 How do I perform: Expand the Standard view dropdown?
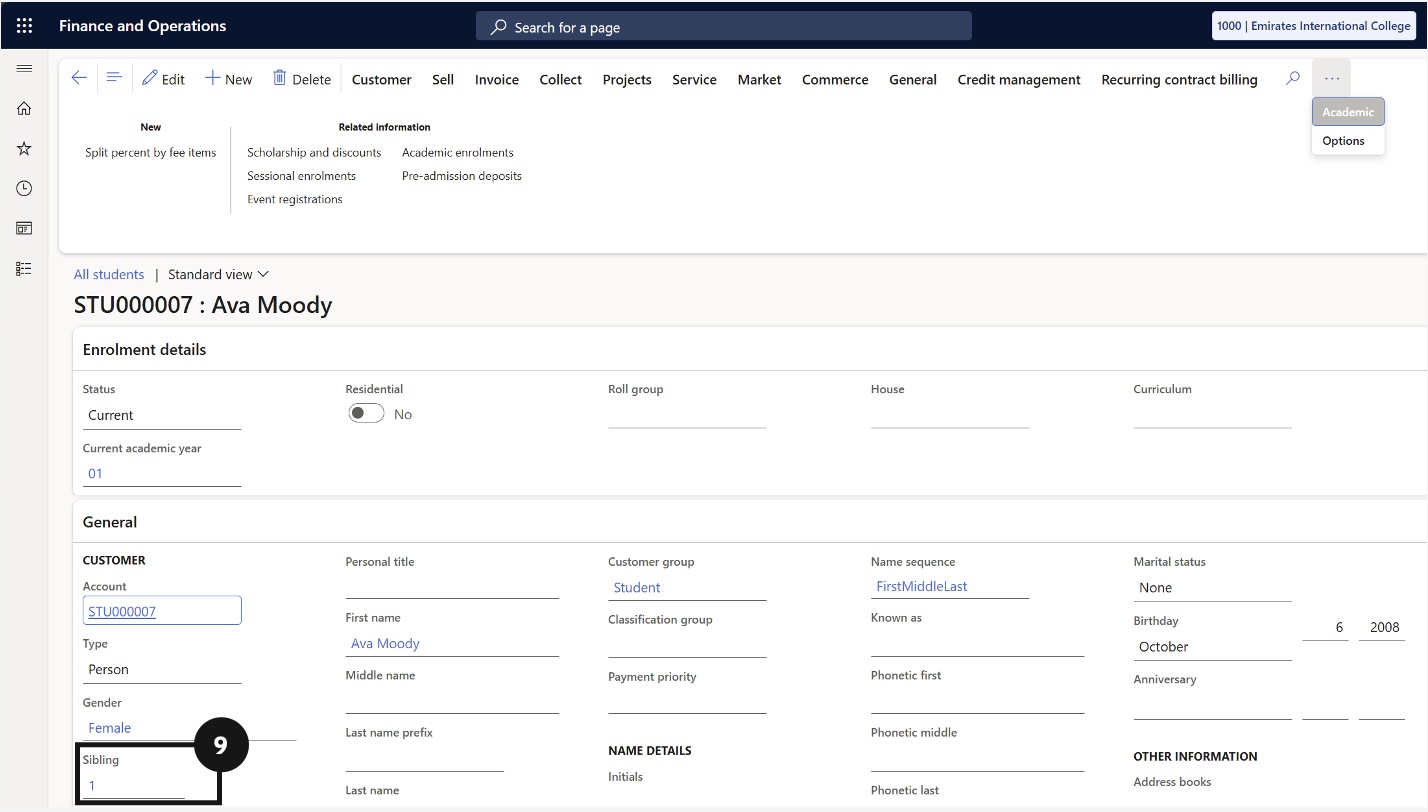point(218,274)
